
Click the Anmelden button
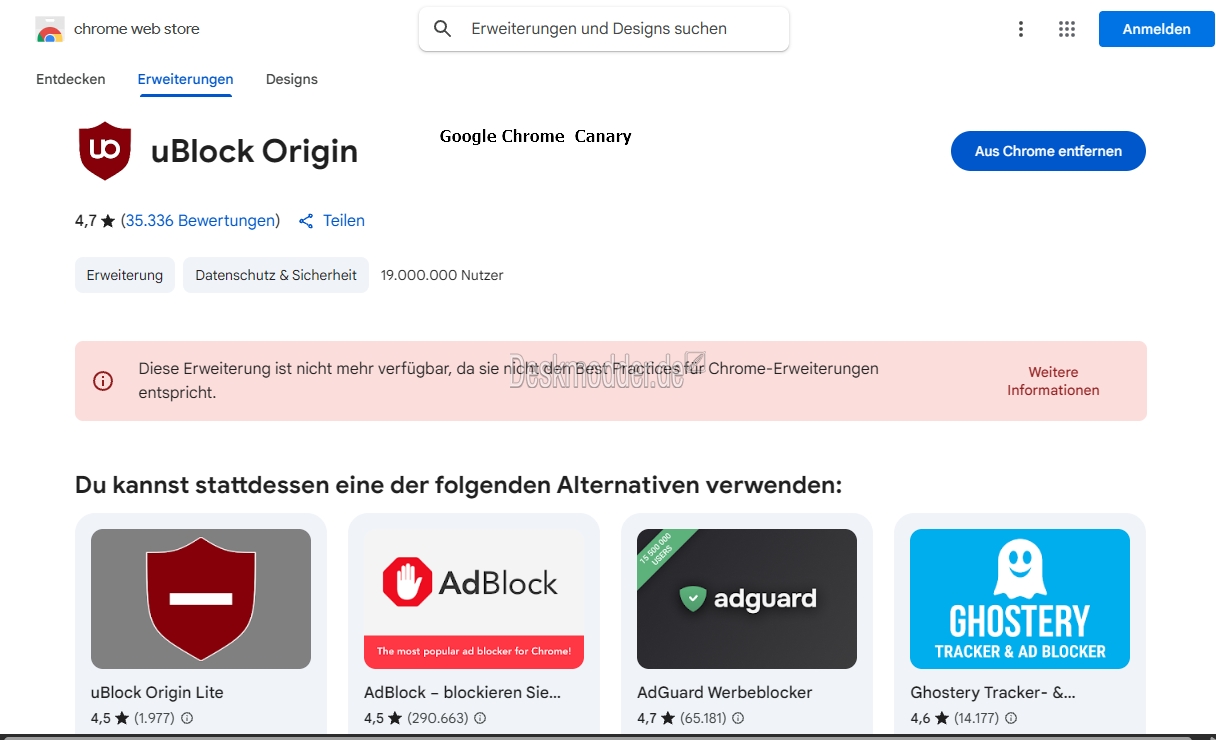(x=1157, y=29)
